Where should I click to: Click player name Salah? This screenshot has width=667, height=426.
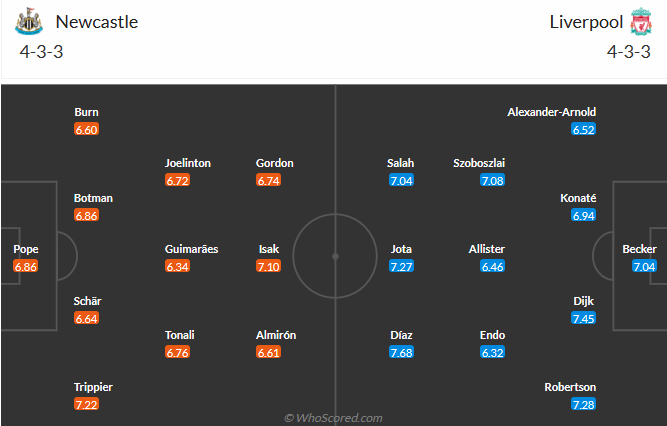pos(400,163)
